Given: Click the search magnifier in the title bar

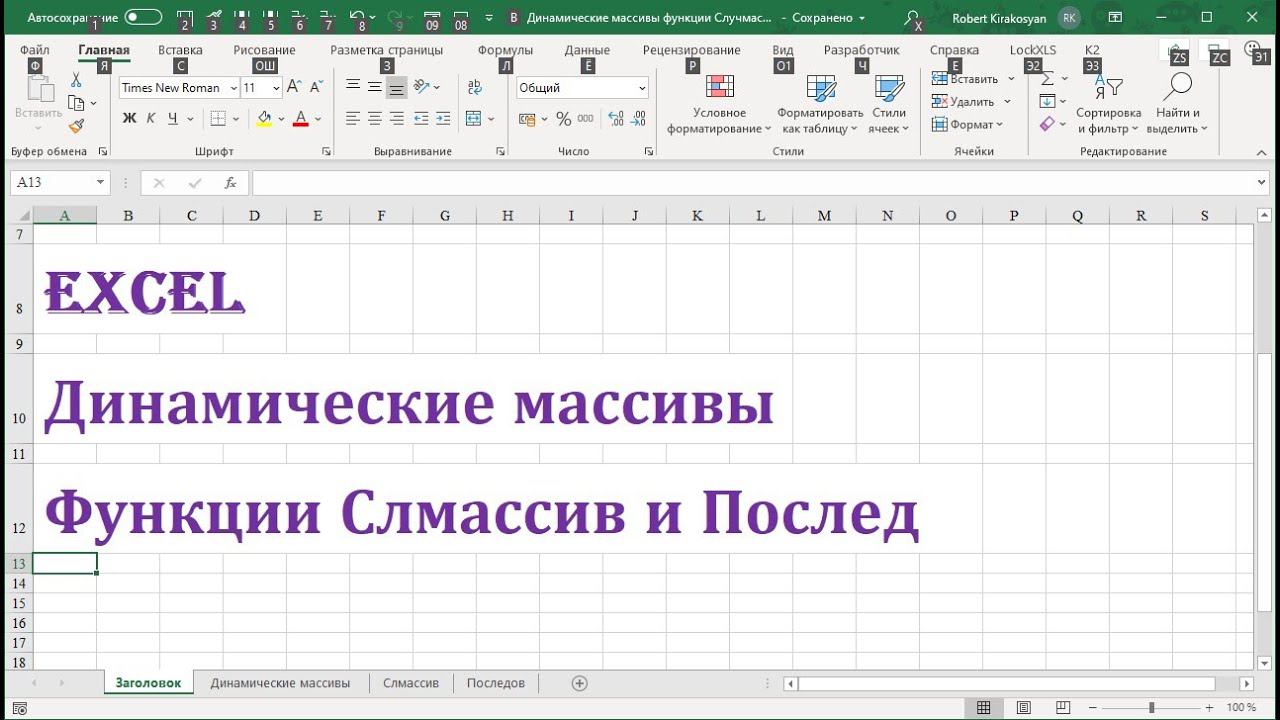Looking at the screenshot, I should coord(911,17).
